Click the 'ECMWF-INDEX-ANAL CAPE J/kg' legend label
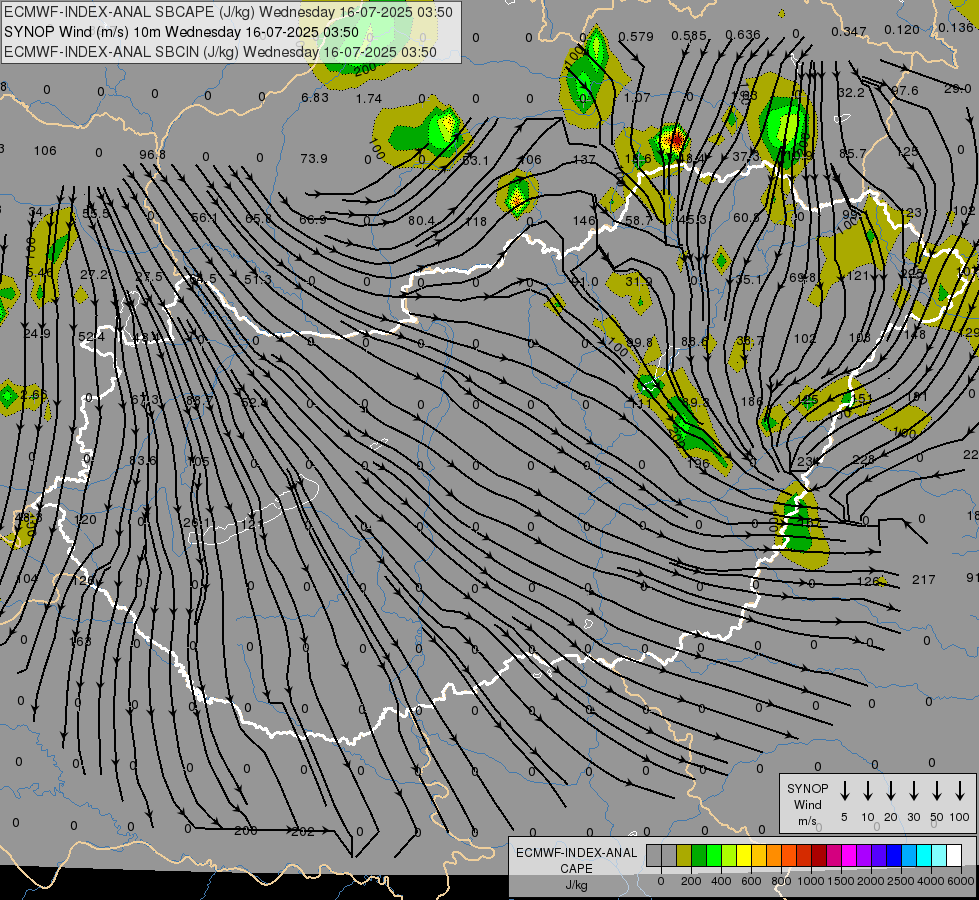Image resolution: width=979 pixels, height=900 pixels. coord(576,869)
